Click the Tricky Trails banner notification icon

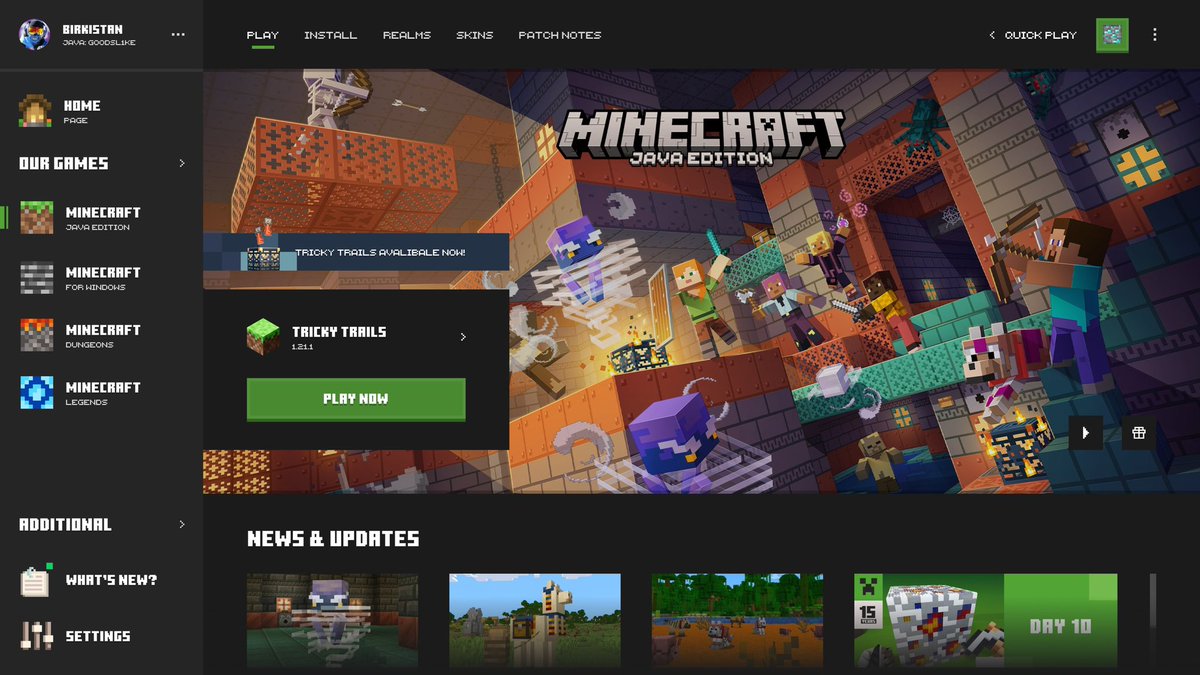point(264,244)
